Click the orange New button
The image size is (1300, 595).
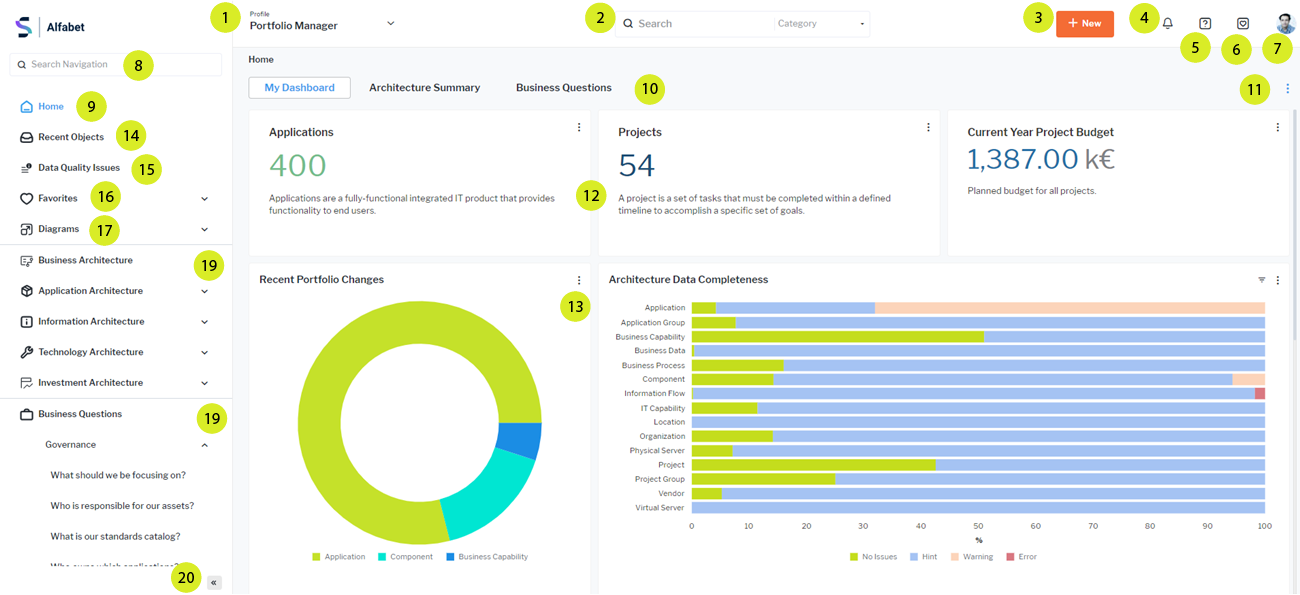point(1084,23)
